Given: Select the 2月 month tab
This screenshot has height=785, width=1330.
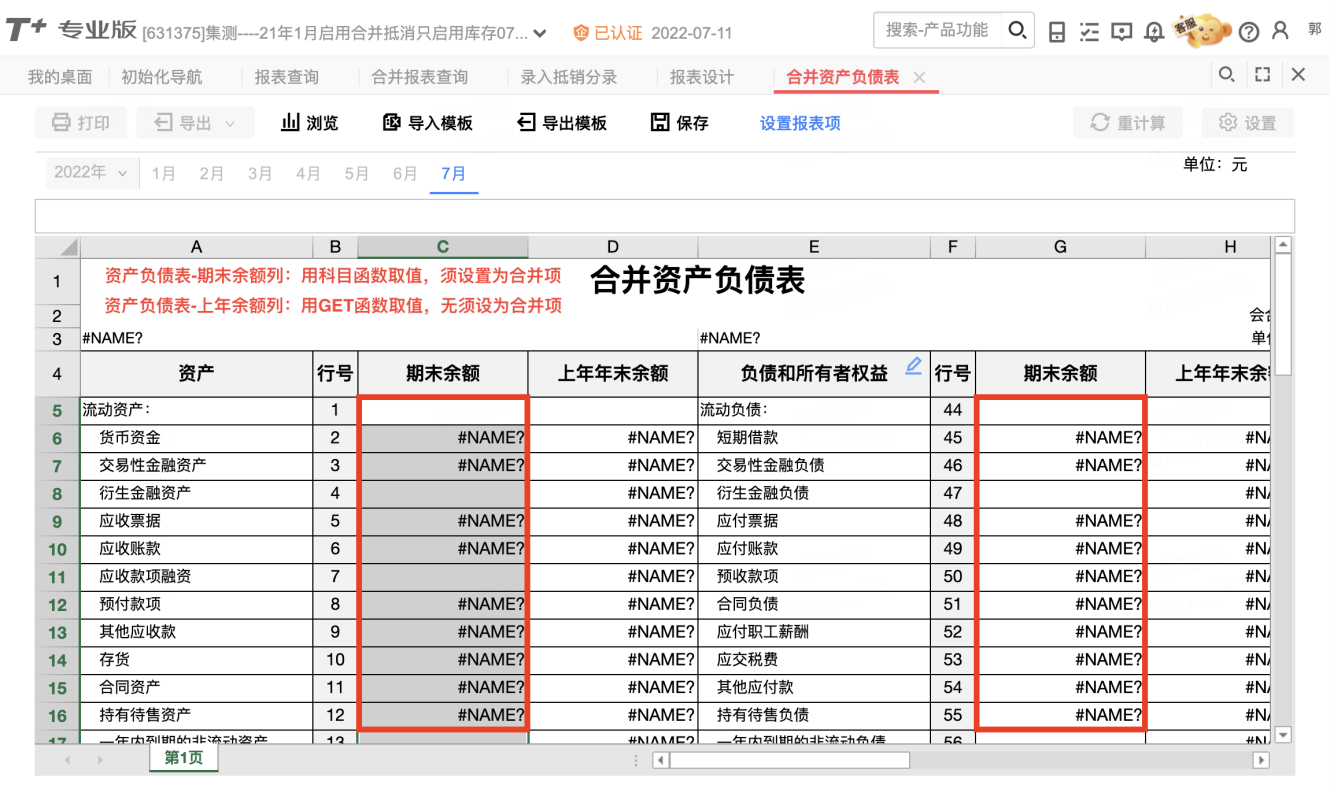Looking at the screenshot, I should (212, 174).
